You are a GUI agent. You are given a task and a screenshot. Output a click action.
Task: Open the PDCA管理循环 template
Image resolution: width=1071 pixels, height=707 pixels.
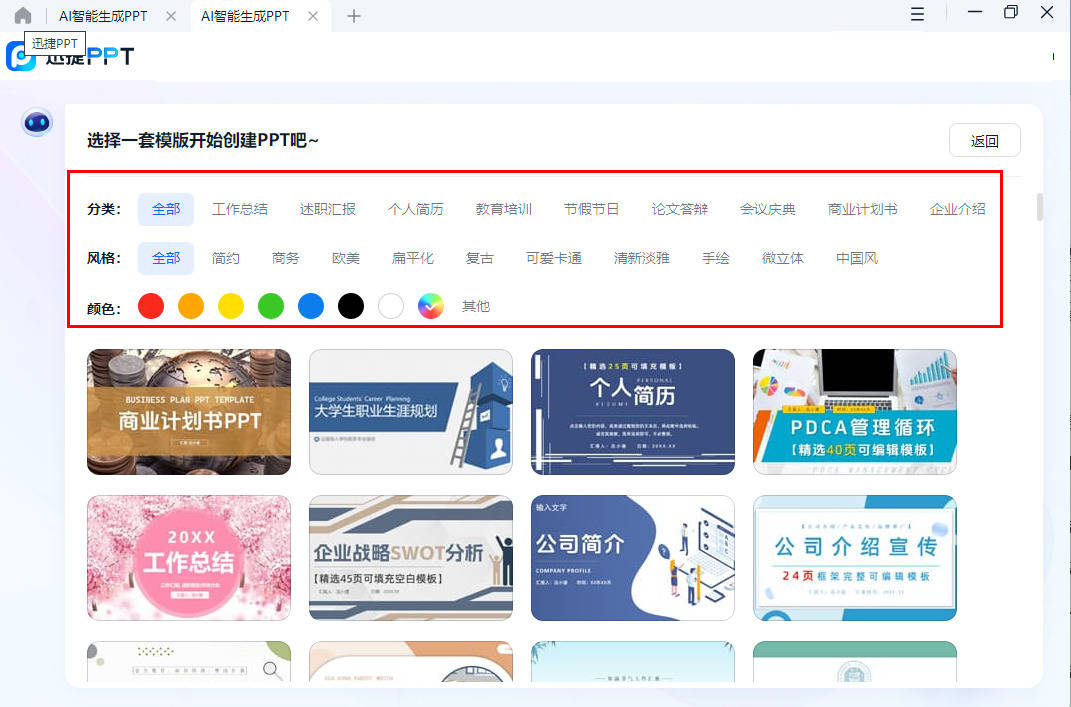click(854, 411)
